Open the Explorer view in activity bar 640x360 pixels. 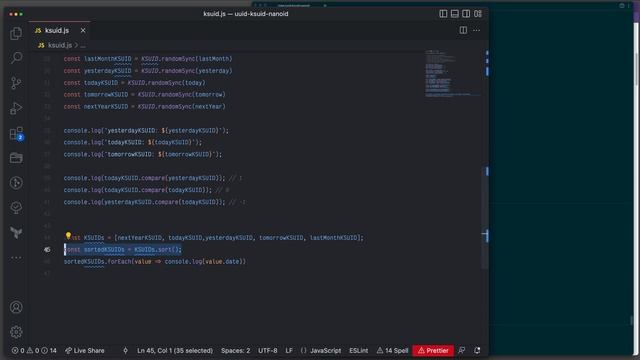coord(16,33)
